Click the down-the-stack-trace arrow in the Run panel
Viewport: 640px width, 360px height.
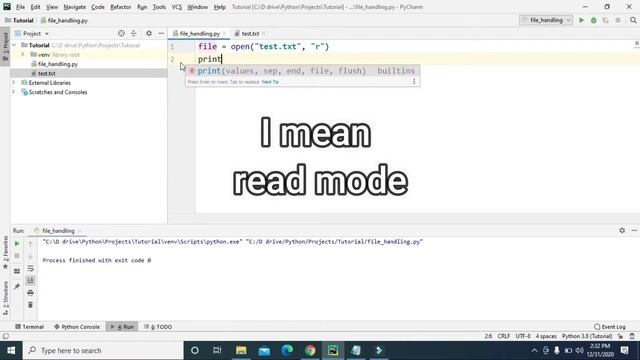point(30,256)
